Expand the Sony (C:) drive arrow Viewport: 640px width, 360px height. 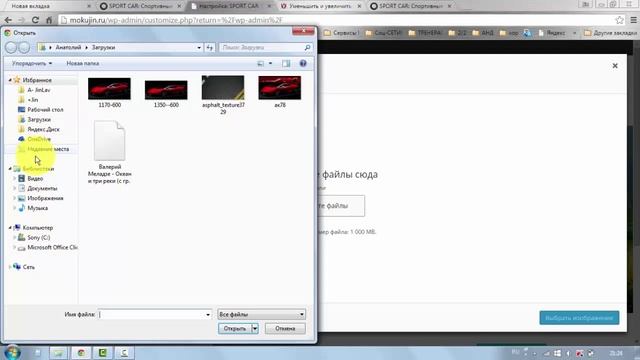coord(15,237)
